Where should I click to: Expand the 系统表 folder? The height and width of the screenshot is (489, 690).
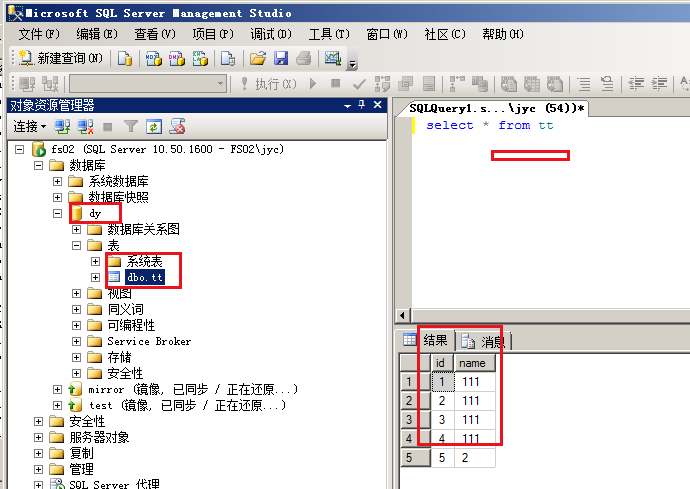95,261
